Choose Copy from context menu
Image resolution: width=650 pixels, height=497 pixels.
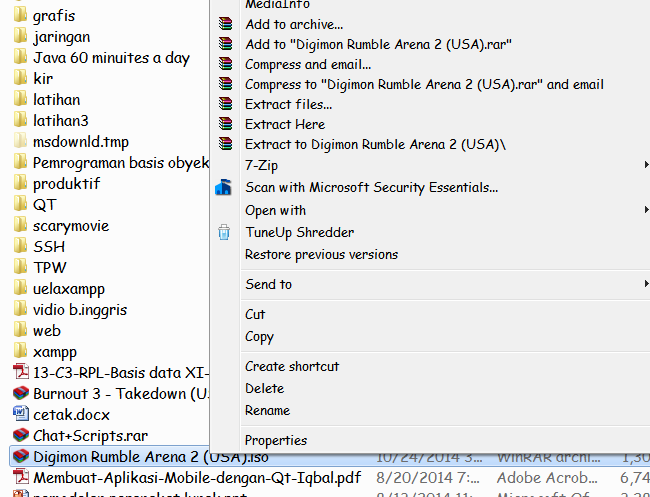[x=259, y=337]
